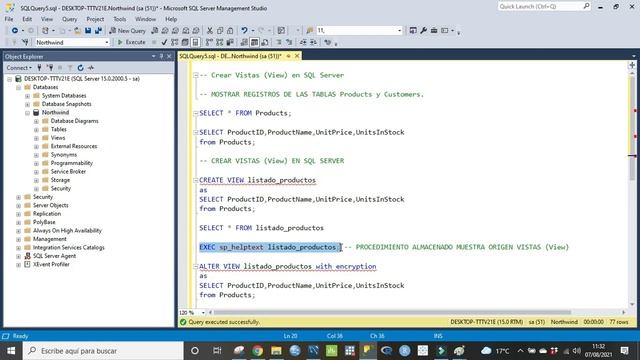Select Results to File mode
This screenshot has width=640, height=360.
[x=265, y=42]
